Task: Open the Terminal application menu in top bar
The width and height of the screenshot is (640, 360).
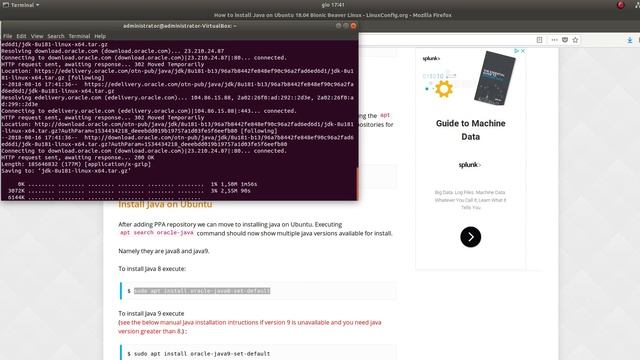Action: pos(21,5)
